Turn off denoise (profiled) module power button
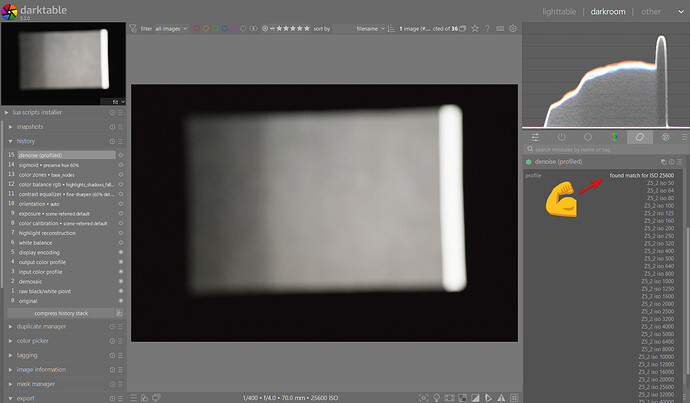 pyautogui.click(x=529, y=161)
